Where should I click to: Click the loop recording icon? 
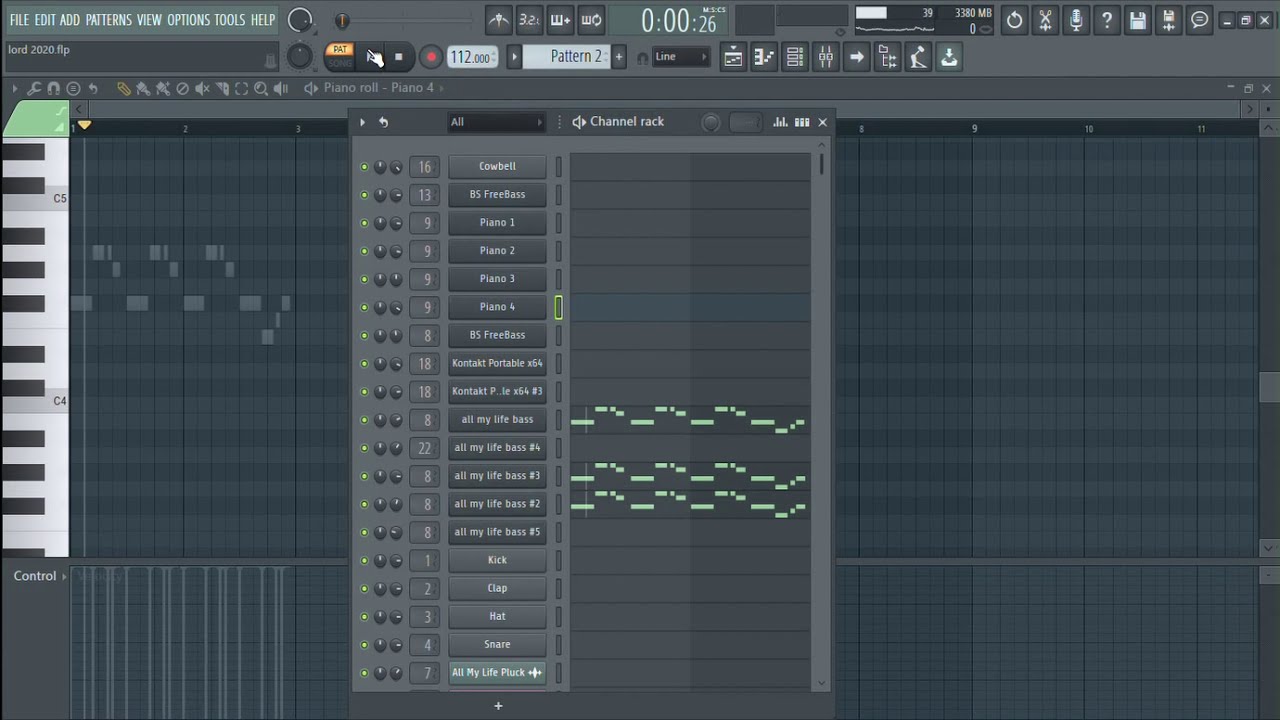pyautogui.click(x=591, y=20)
